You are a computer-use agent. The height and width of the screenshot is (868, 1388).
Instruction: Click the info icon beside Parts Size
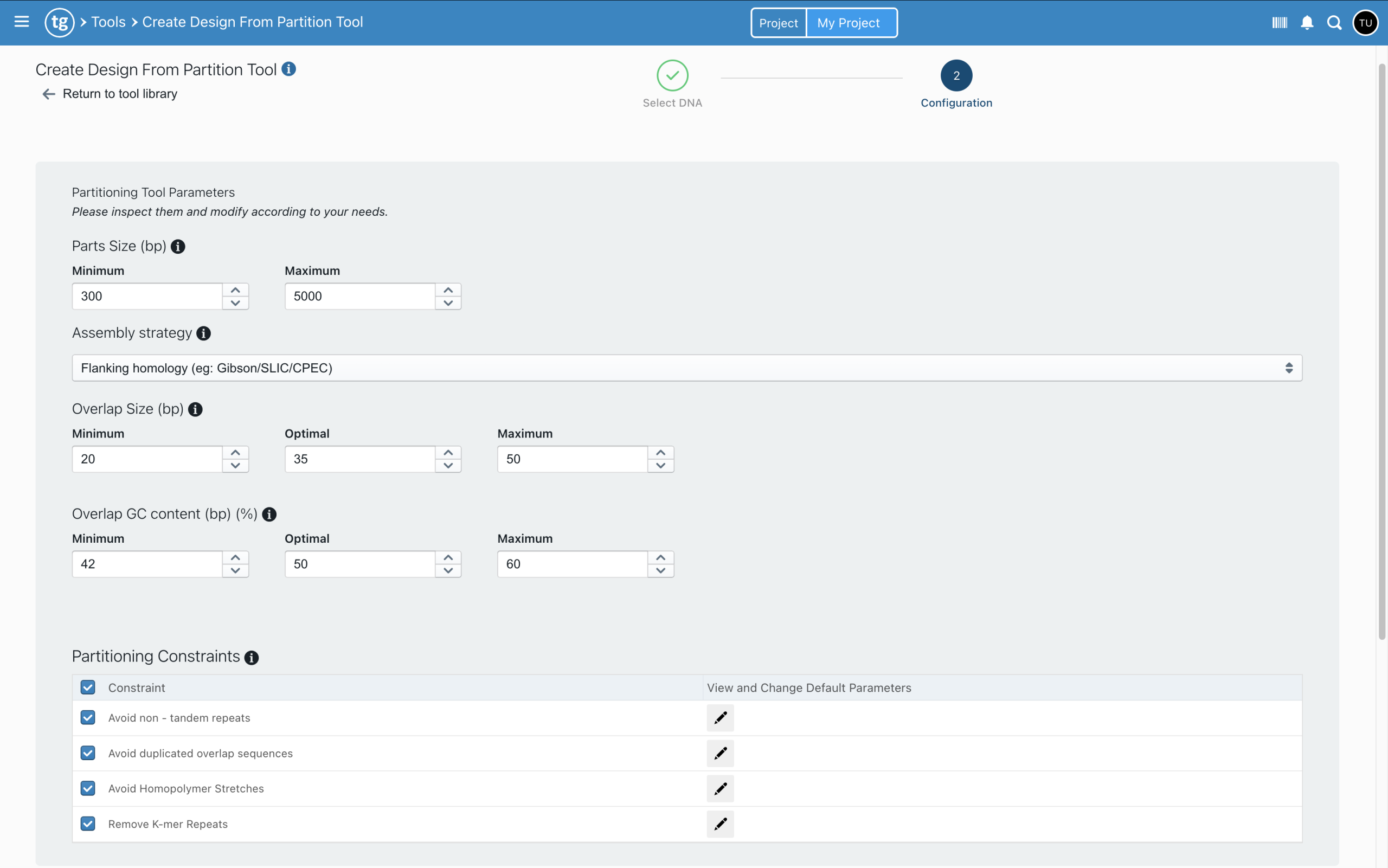178,247
